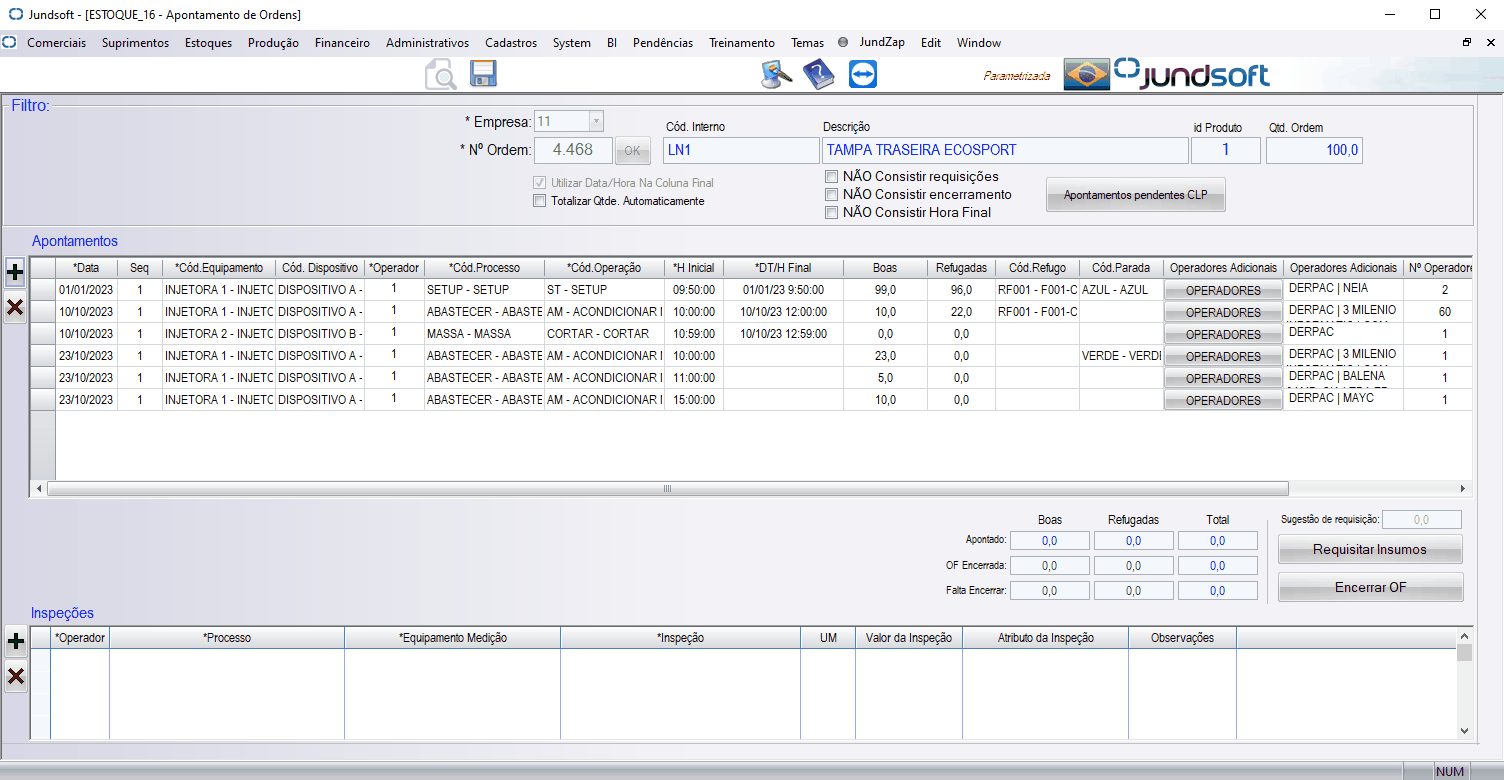This screenshot has height=780, width=1504.
Task: Click the Boas column header in Apontamentos
Action: pos(885,268)
